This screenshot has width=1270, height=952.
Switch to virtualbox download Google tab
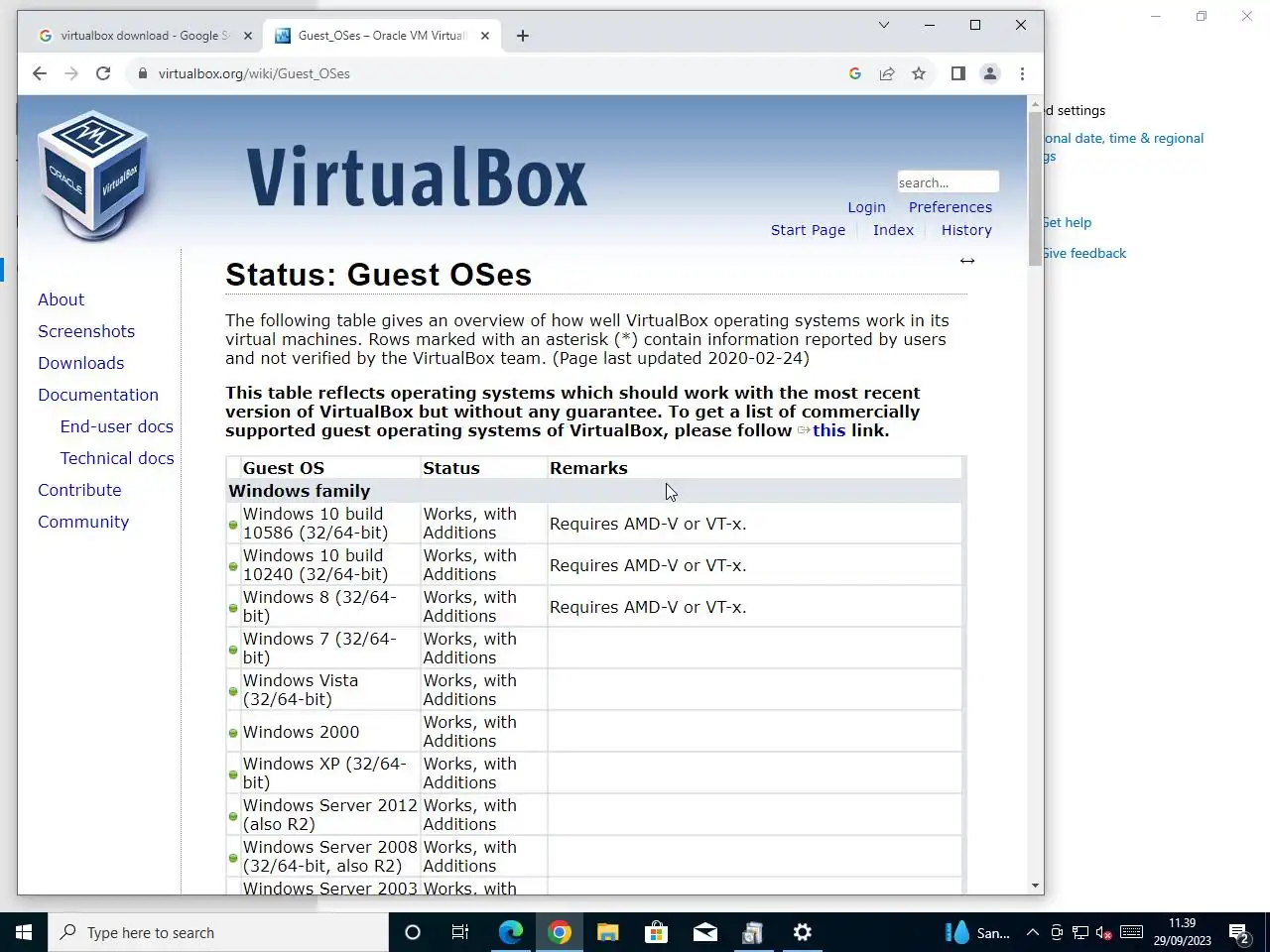coord(144,36)
